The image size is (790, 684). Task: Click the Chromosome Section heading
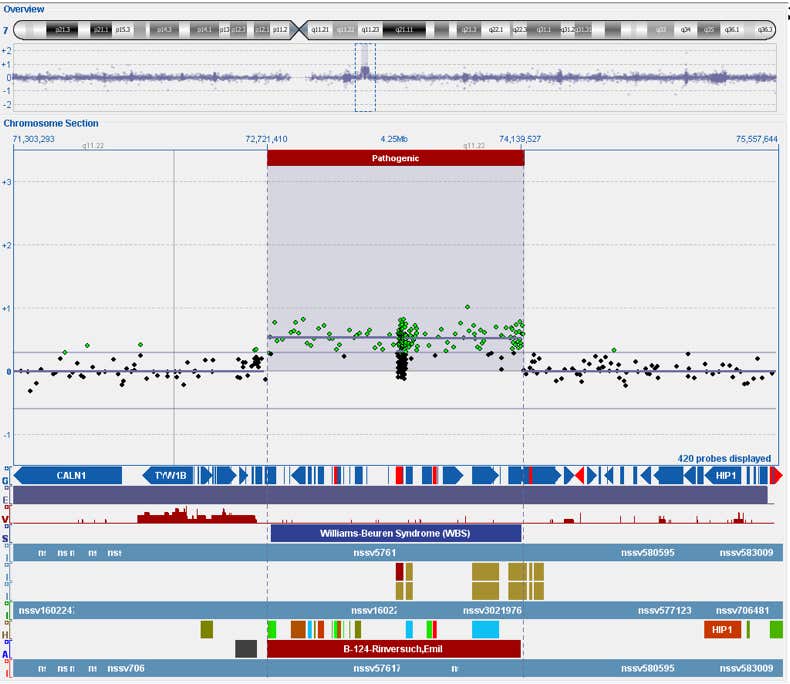51,123
